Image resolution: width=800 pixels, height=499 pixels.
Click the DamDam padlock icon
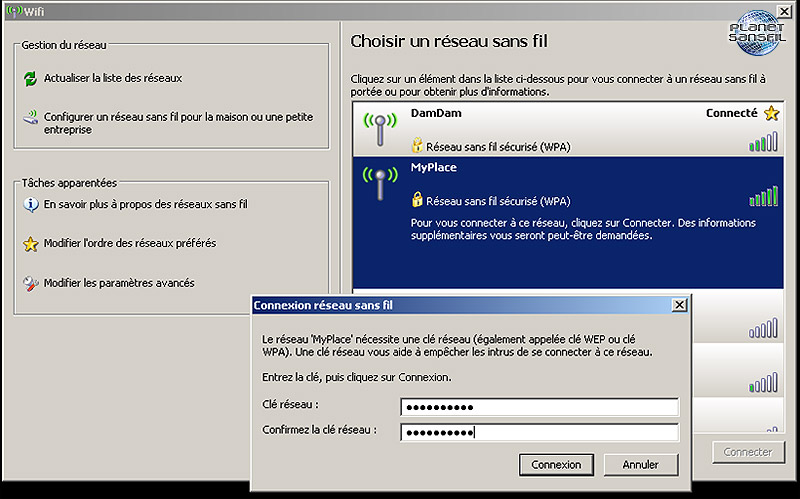pyautogui.click(x=417, y=145)
